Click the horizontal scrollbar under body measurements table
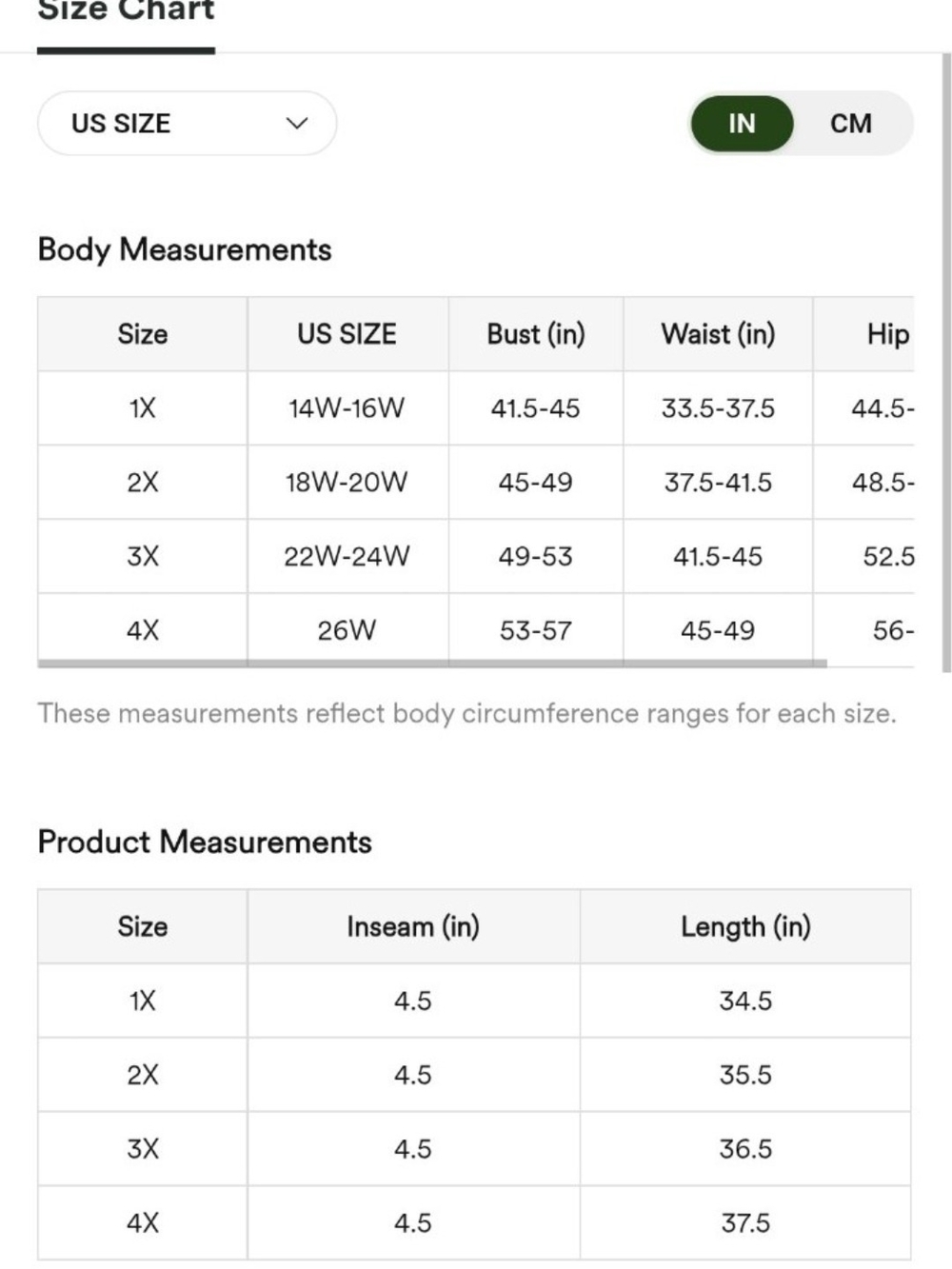Screen dimensions: 952x1269 pyautogui.click(x=432, y=664)
